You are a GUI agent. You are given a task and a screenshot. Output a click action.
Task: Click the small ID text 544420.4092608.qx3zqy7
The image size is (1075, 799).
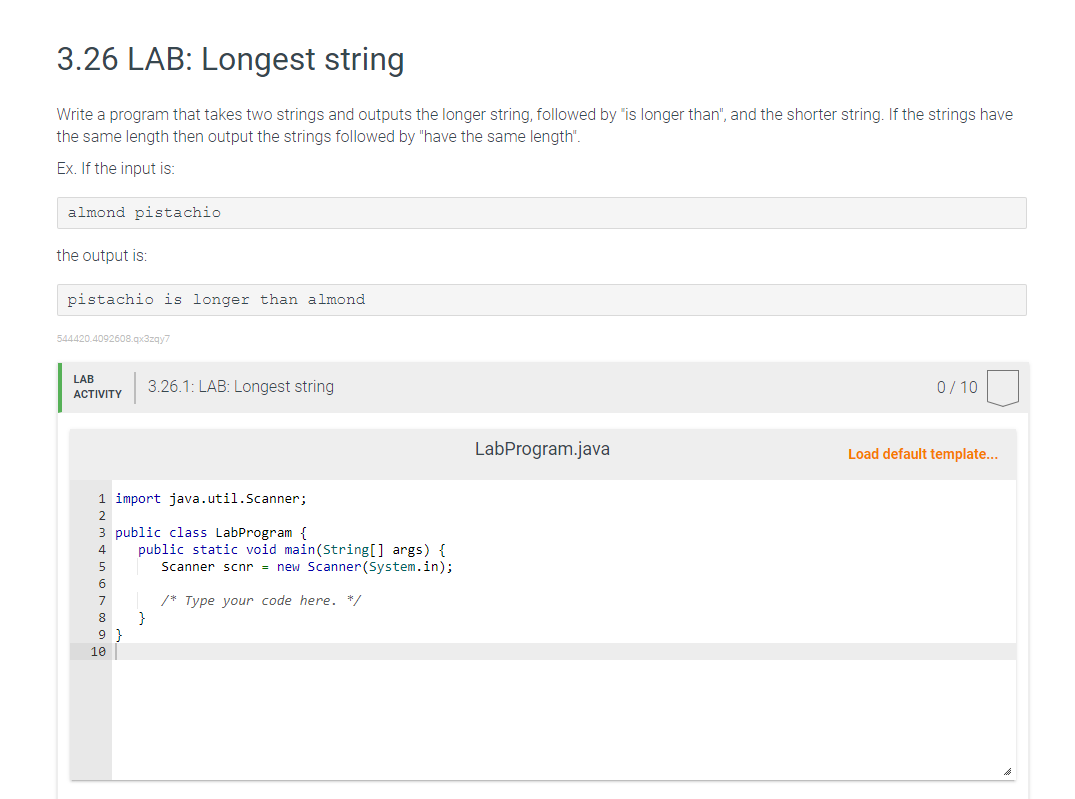pos(113,339)
